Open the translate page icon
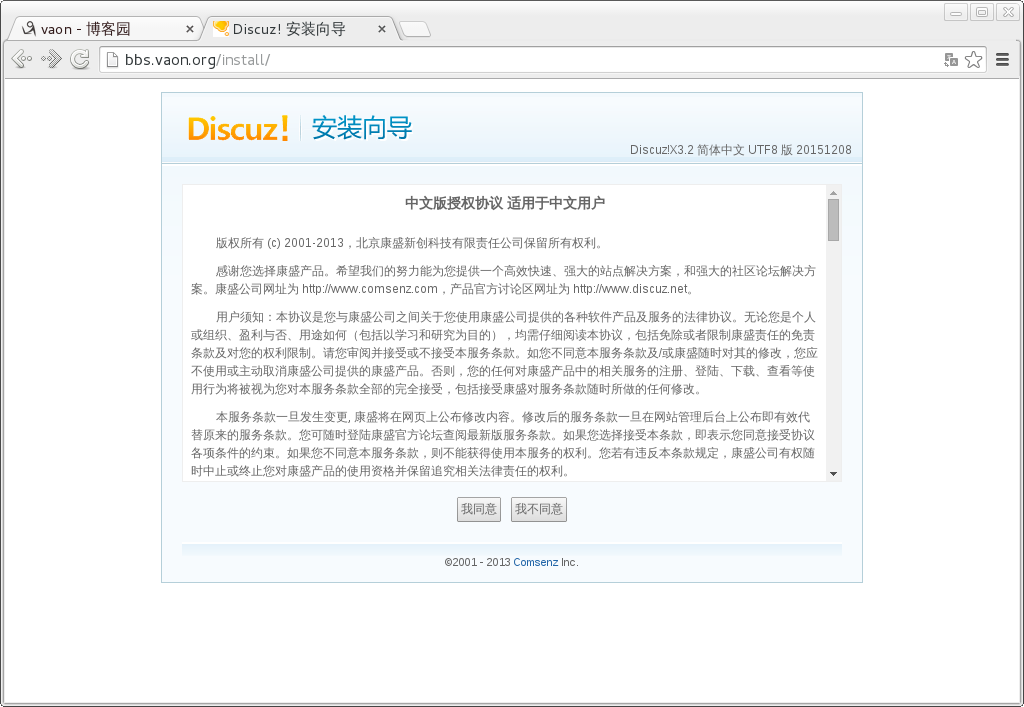The width and height of the screenshot is (1024, 707). 951,60
